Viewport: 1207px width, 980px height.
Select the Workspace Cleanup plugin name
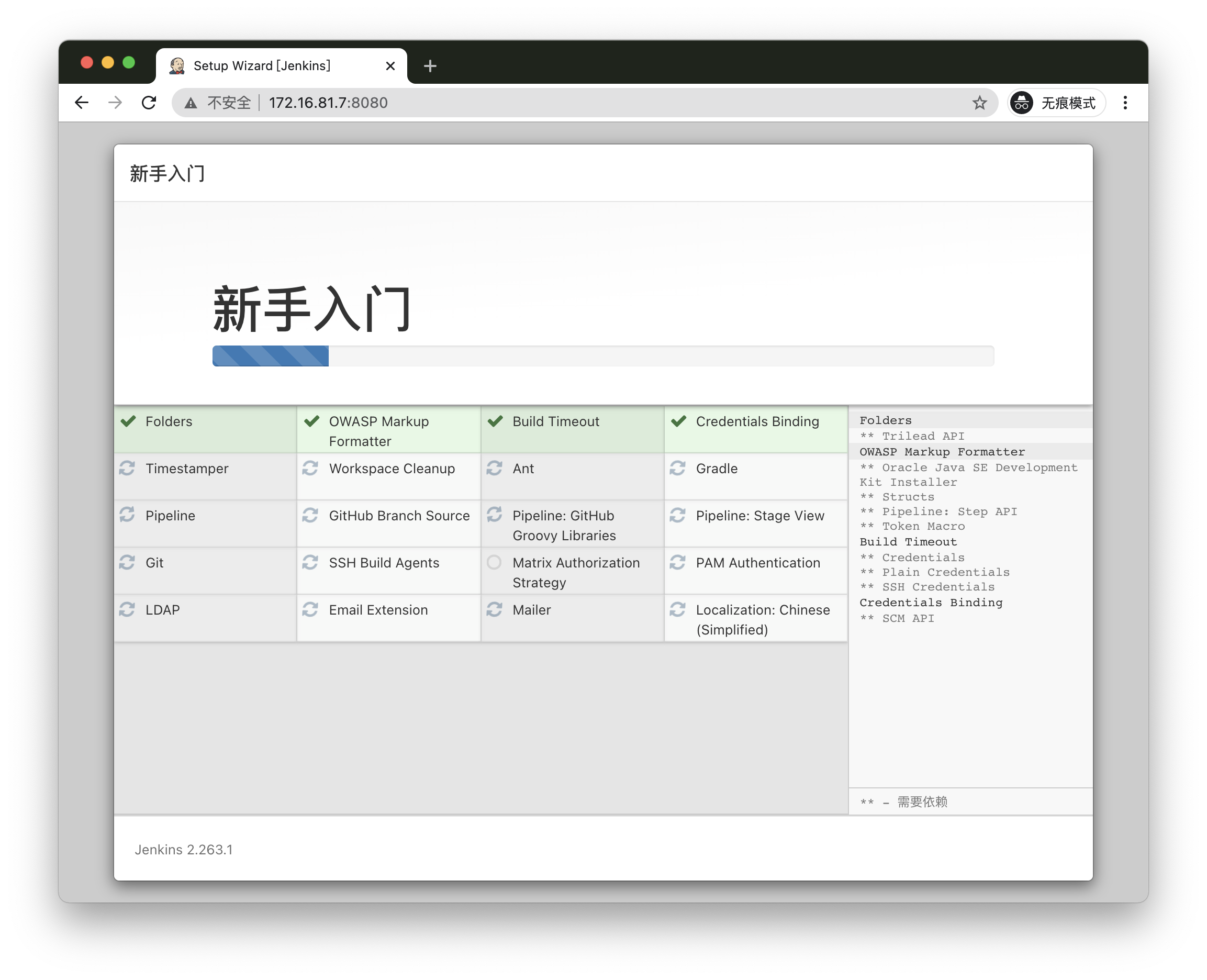coord(392,469)
